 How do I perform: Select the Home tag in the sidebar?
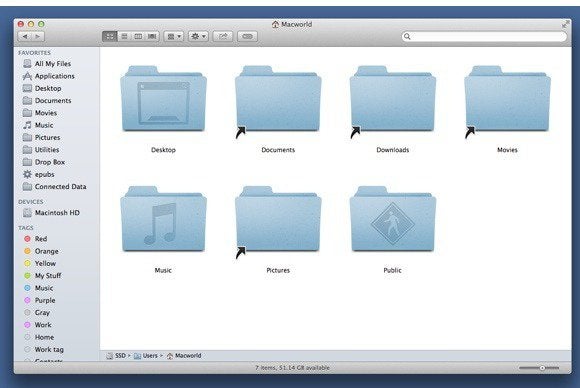tap(39, 337)
